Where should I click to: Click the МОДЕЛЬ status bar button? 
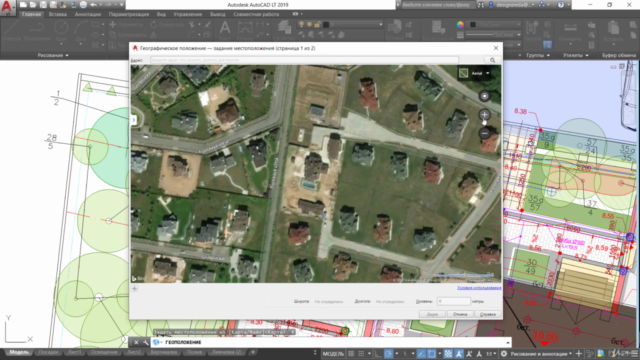pyautogui.click(x=333, y=353)
